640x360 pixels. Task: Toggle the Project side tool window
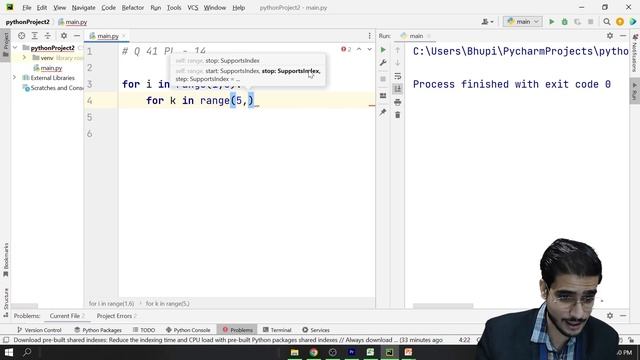5,44
